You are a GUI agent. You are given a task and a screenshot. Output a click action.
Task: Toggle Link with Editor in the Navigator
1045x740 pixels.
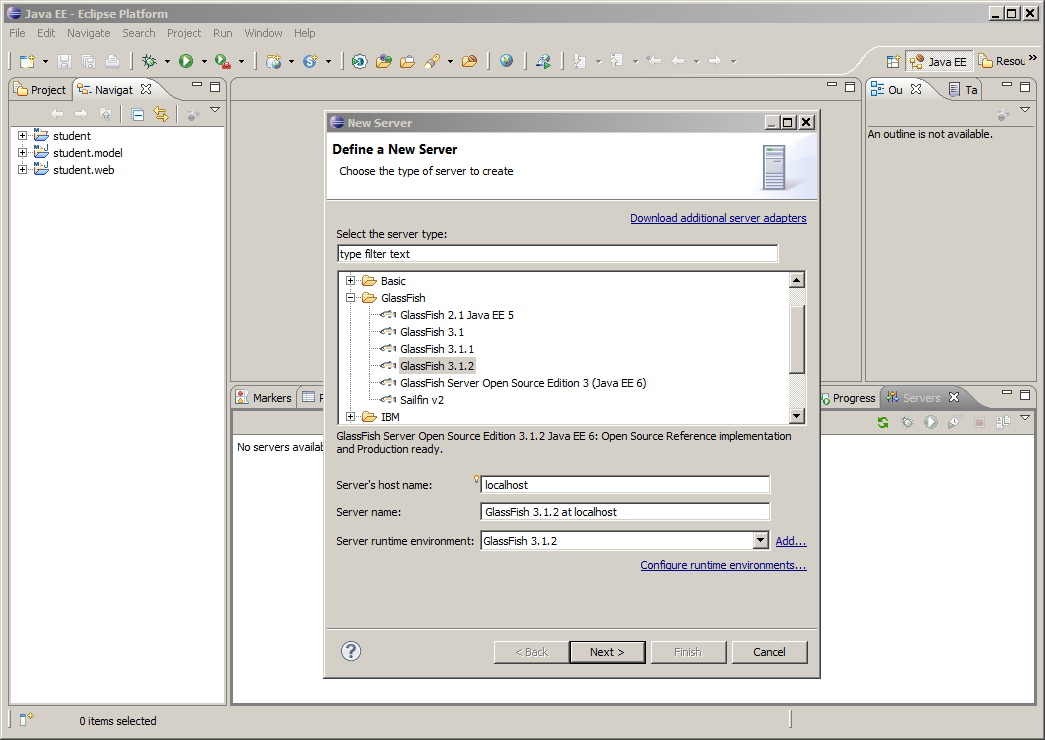click(161, 115)
